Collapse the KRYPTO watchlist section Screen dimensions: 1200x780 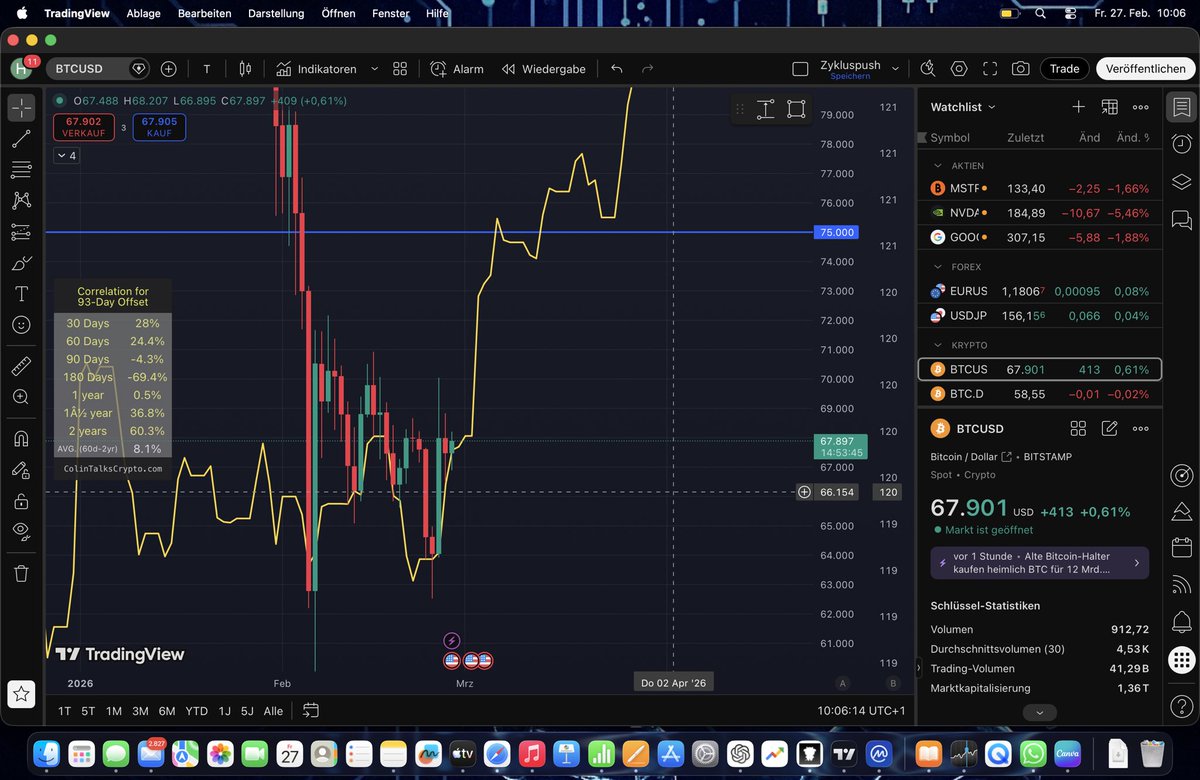pyautogui.click(x=938, y=345)
